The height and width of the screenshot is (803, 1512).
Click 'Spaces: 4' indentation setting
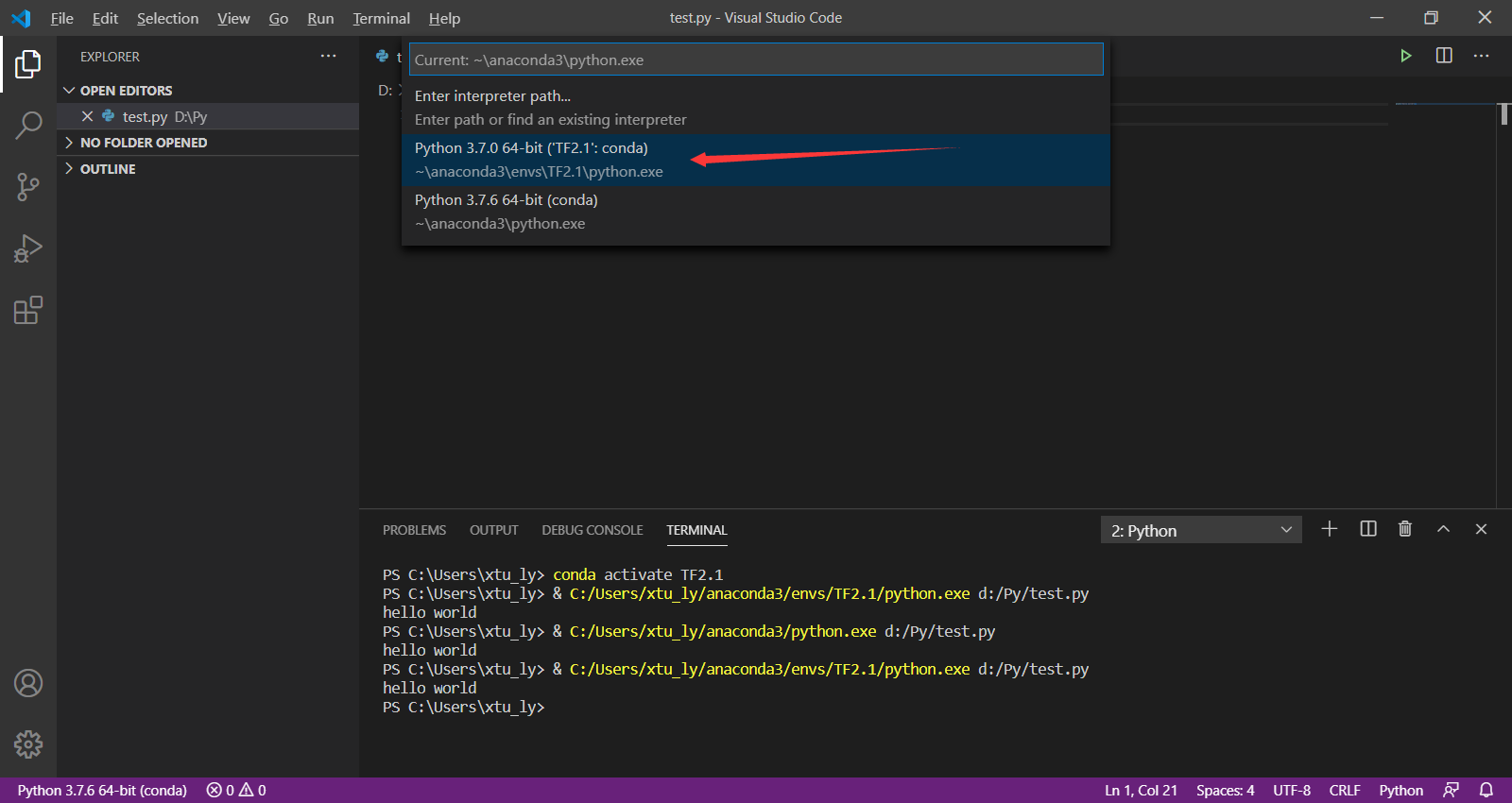coord(1225,790)
